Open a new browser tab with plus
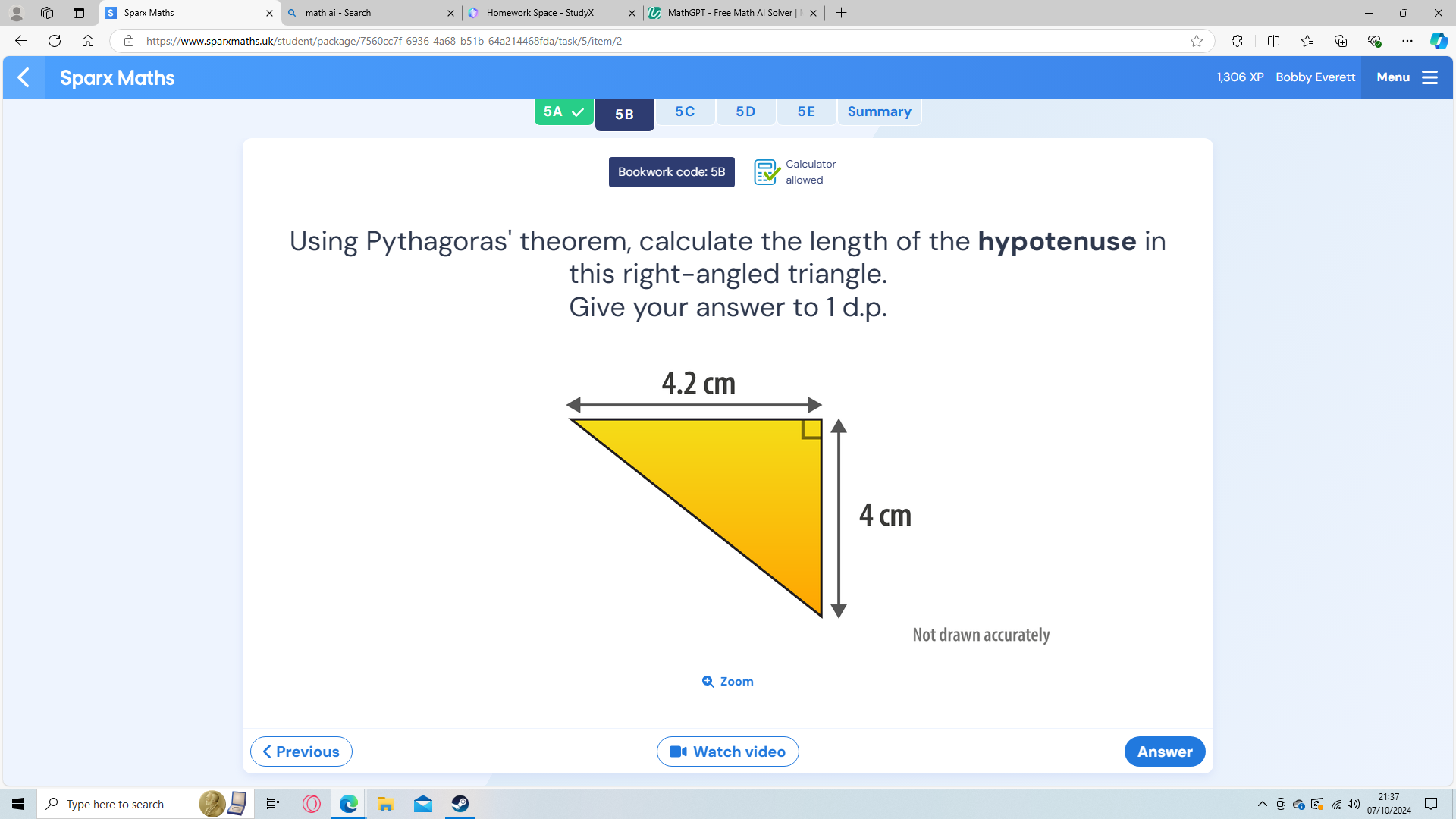The width and height of the screenshot is (1456, 819). (841, 13)
